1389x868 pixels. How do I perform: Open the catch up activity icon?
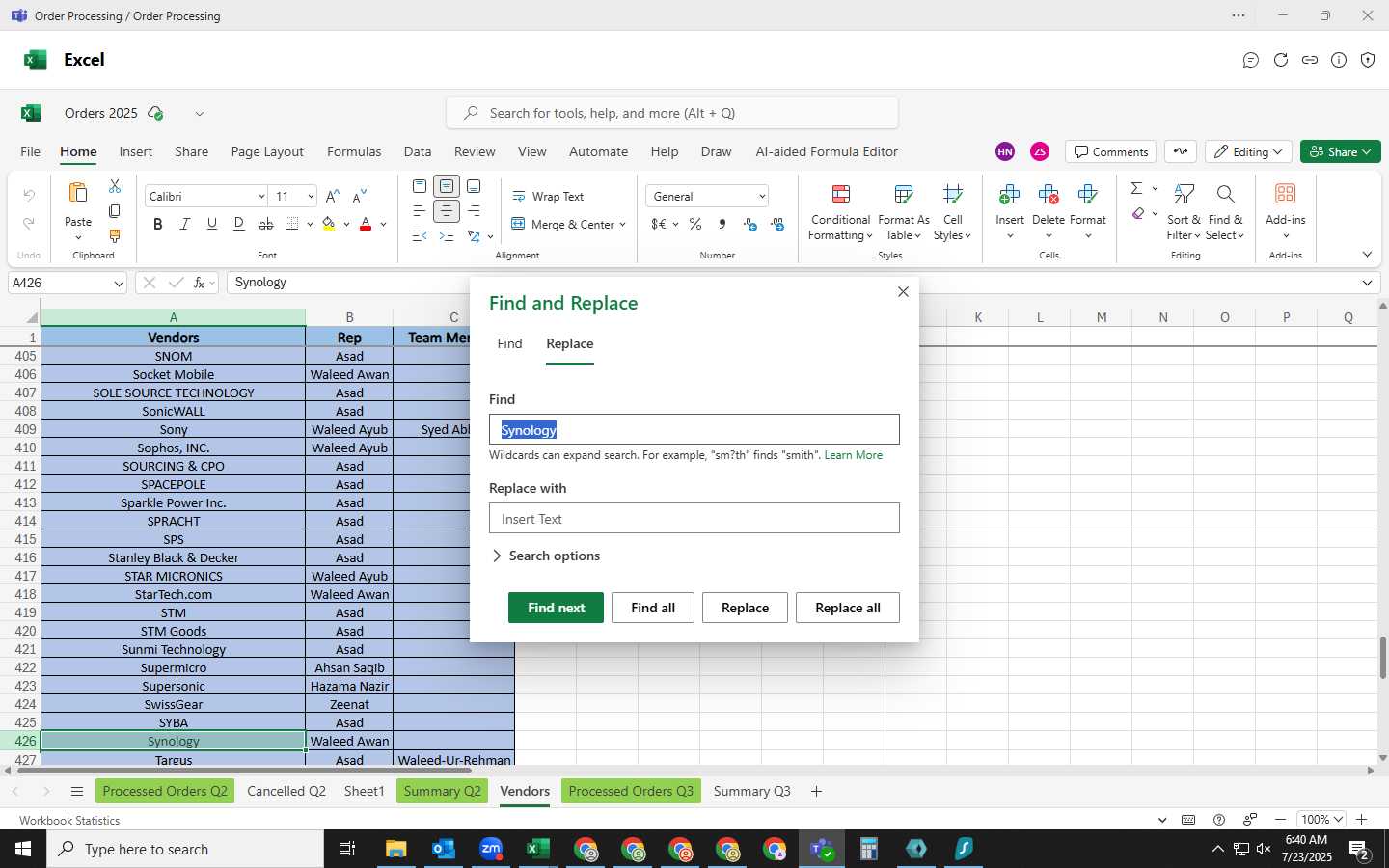tap(1181, 151)
